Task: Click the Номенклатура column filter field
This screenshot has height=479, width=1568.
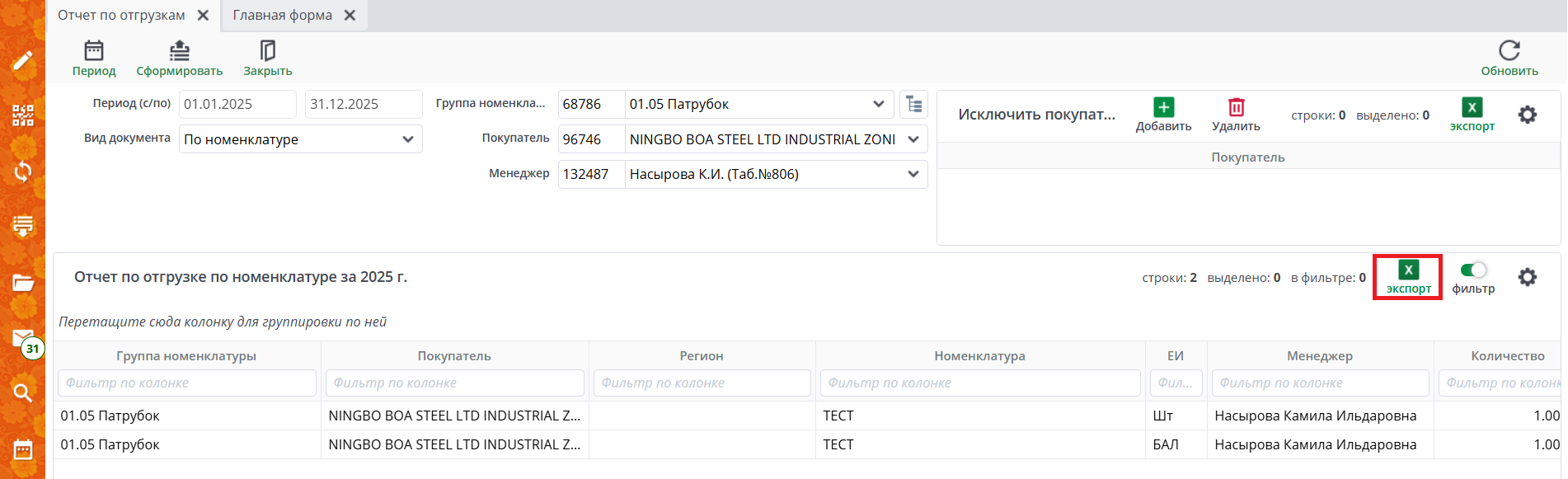Action: 979,383
